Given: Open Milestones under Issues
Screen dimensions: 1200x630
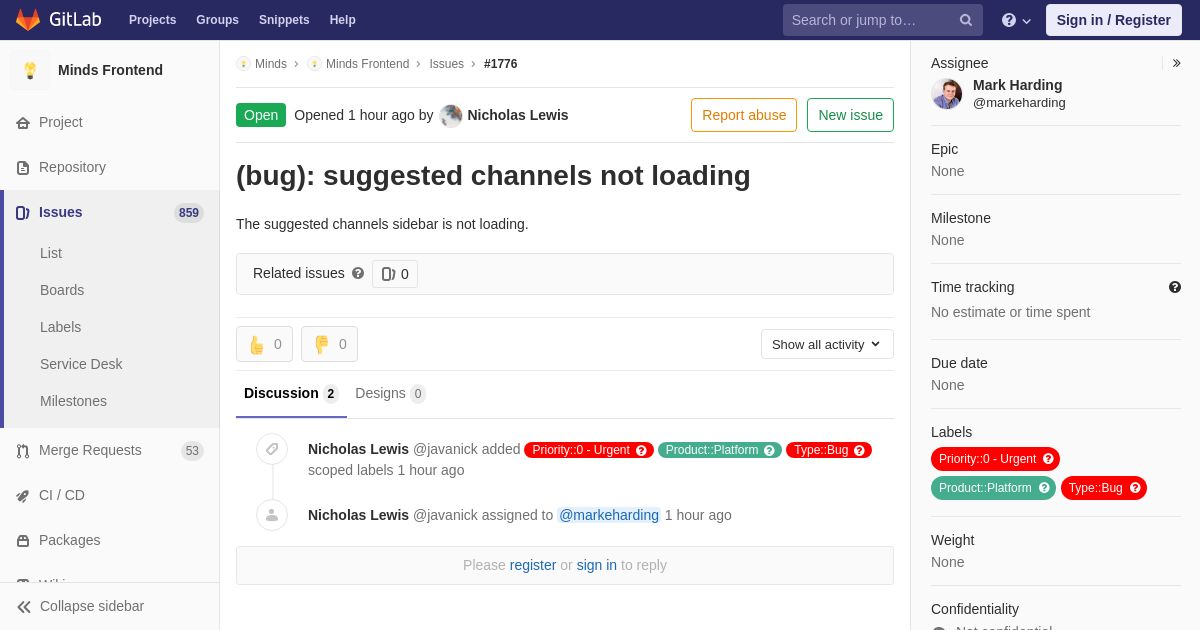Looking at the screenshot, I should pos(73,401).
